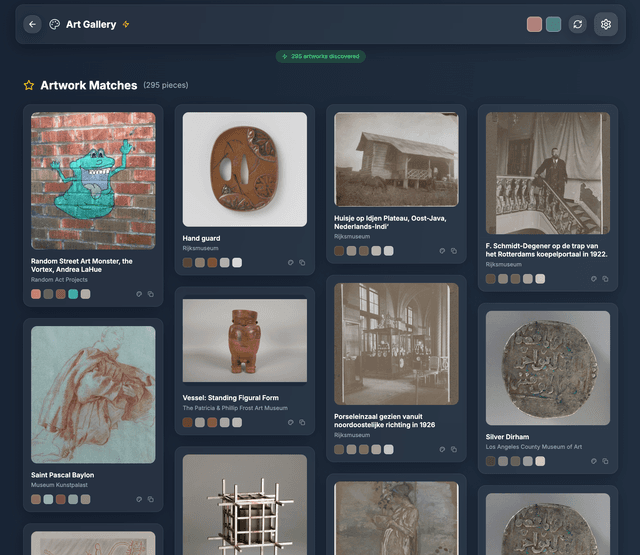Click 'Museum Kunstpalast' source text
The width and height of the screenshot is (640, 555).
(59, 485)
